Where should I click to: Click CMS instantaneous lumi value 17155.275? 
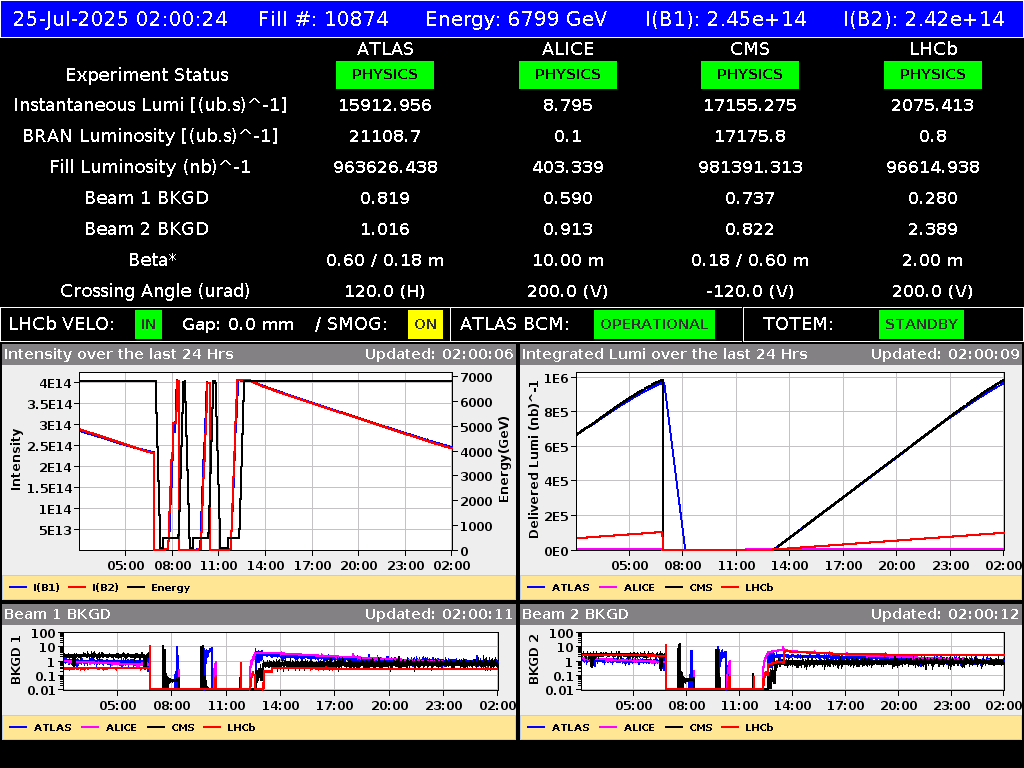[x=750, y=105]
